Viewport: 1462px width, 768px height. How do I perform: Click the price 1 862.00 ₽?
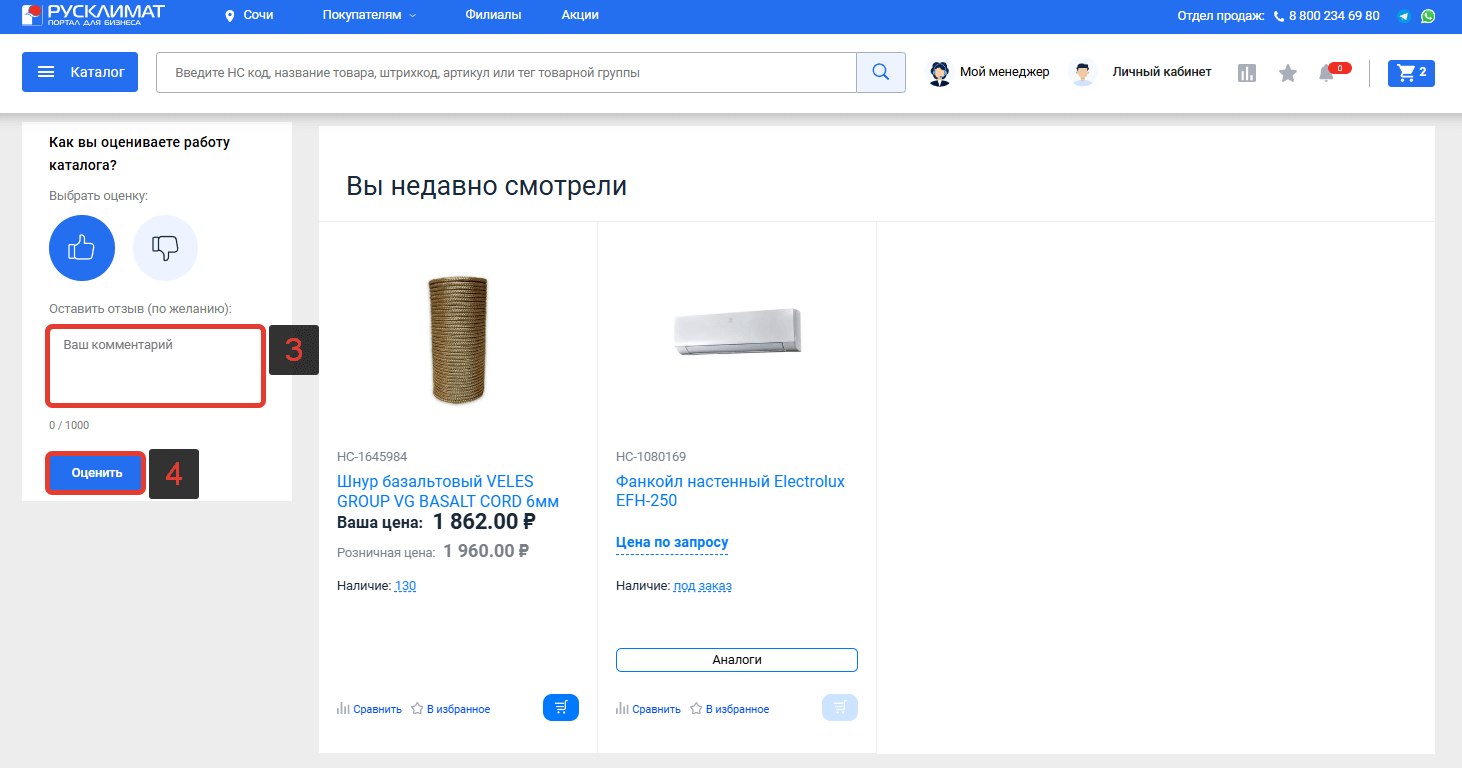(x=484, y=521)
